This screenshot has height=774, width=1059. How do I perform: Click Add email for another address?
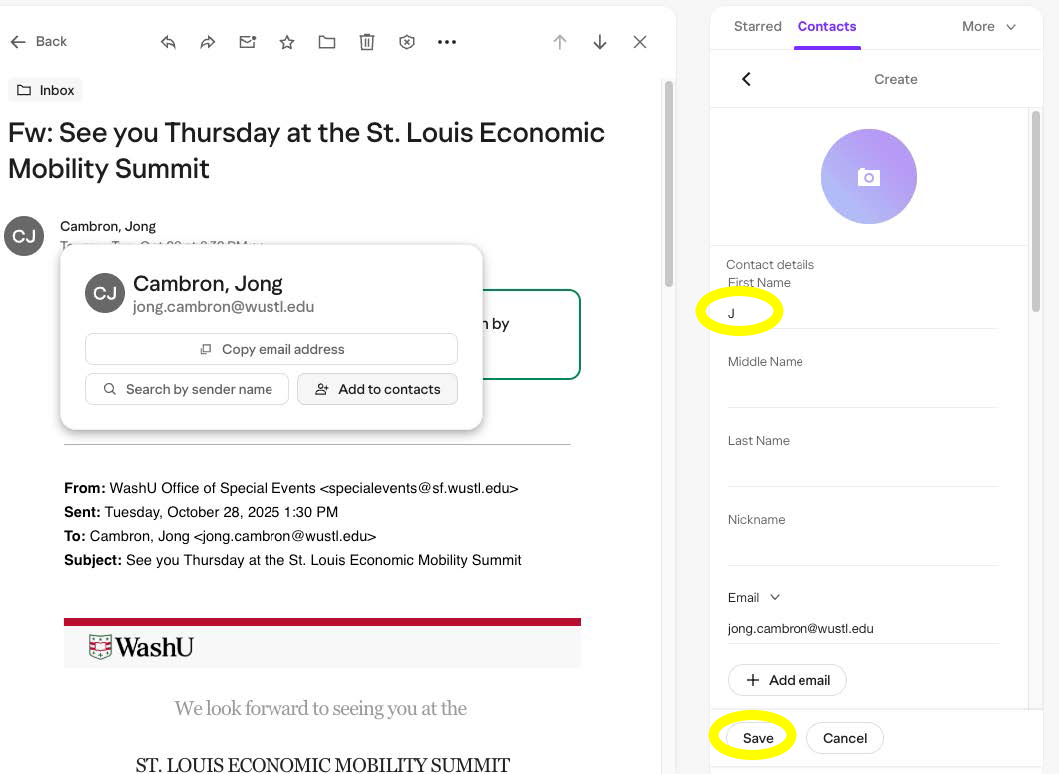click(x=787, y=680)
